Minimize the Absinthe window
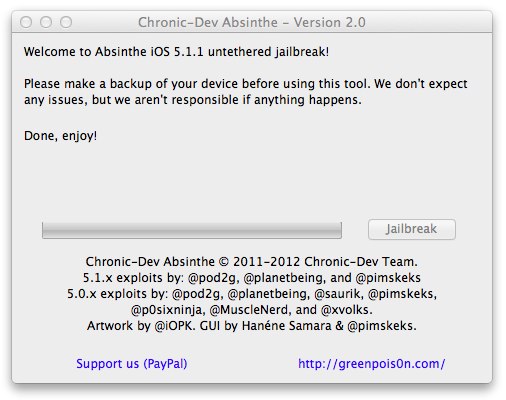The width and height of the screenshot is (506, 400). point(46,22)
